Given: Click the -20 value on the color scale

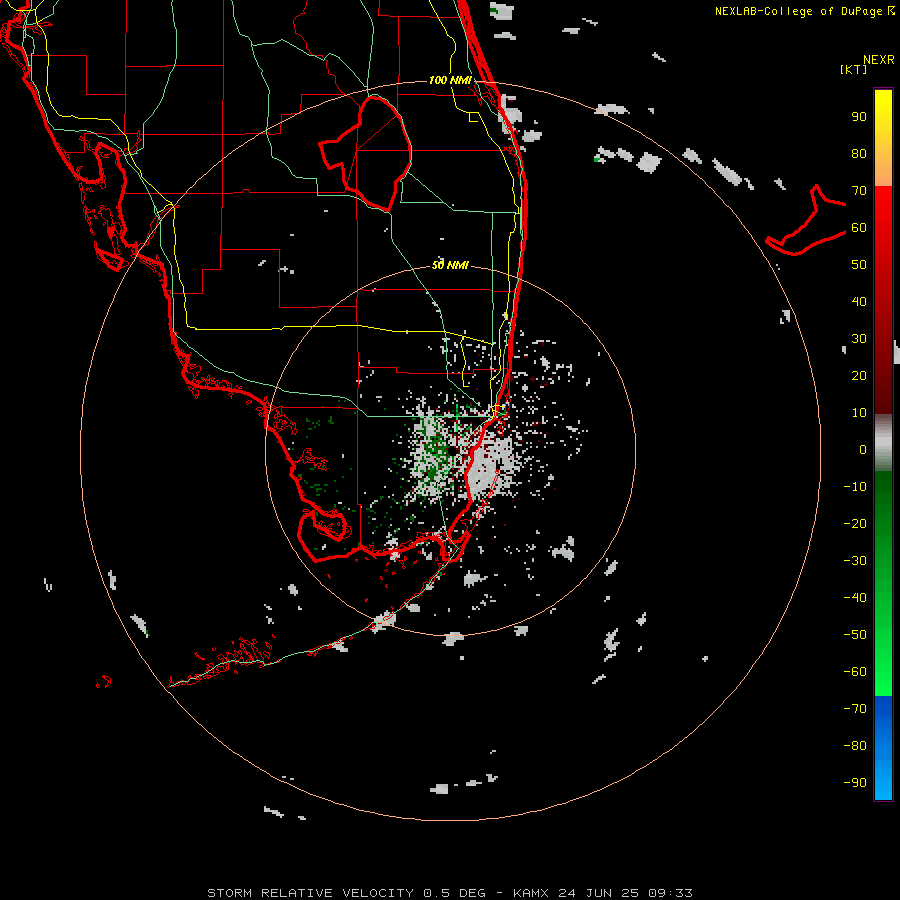Looking at the screenshot, I should 855,523.
